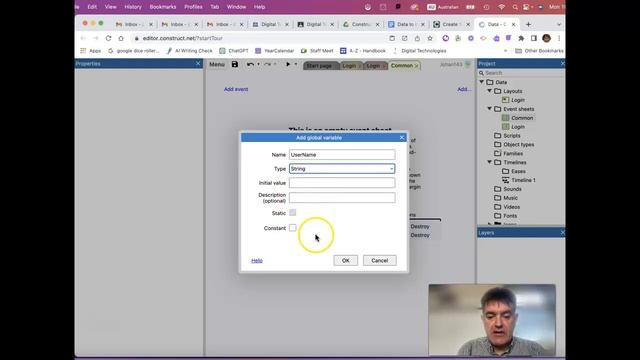The width and height of the screenshot is (640, 360).
Task: Open the Apps bookmark shortcut
Action: coord(91,51)
